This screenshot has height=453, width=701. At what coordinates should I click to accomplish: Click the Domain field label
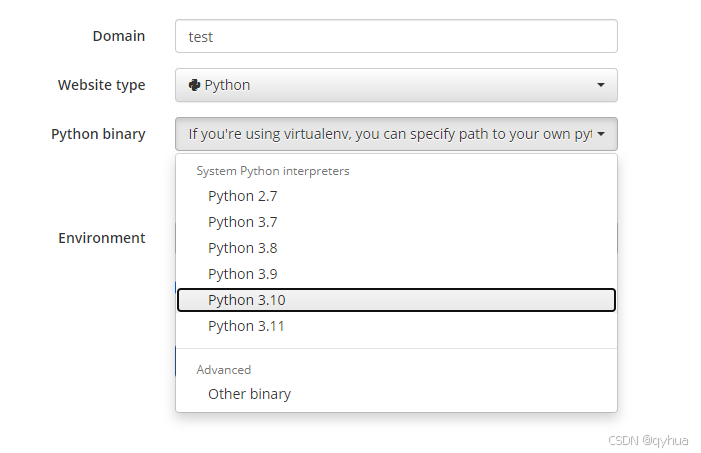tap(119, 36)
